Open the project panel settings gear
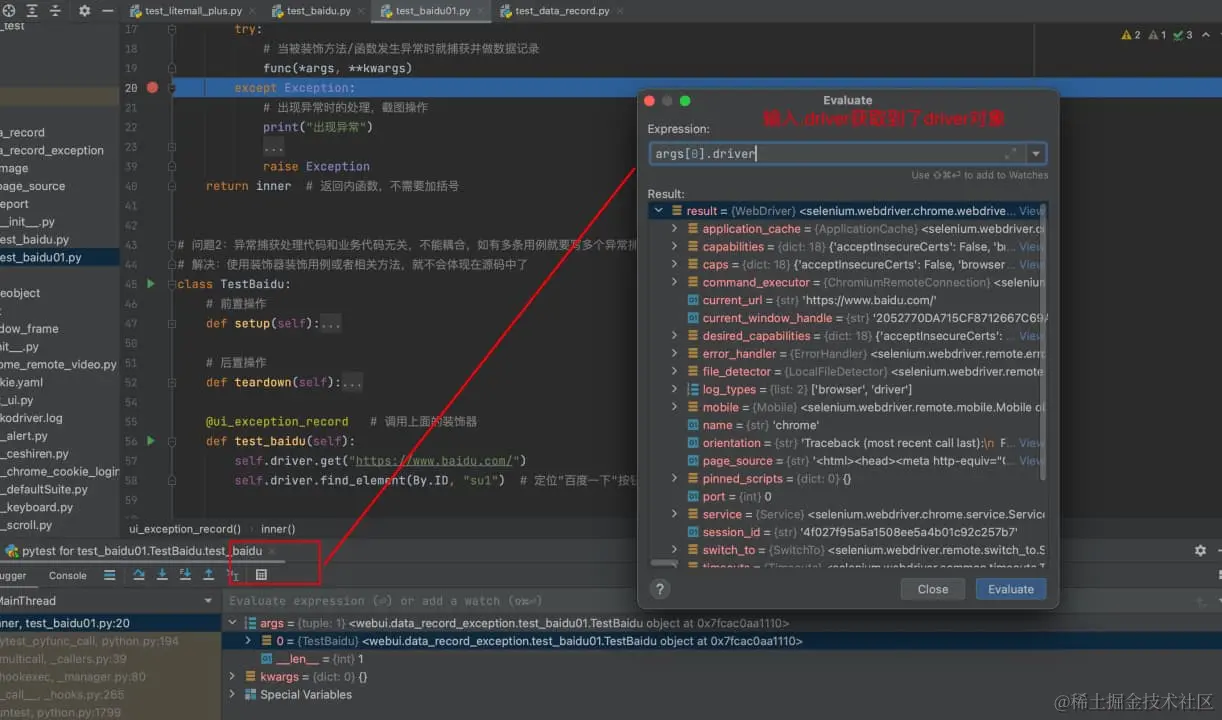 pyautogui.click(x=84, y=10)
